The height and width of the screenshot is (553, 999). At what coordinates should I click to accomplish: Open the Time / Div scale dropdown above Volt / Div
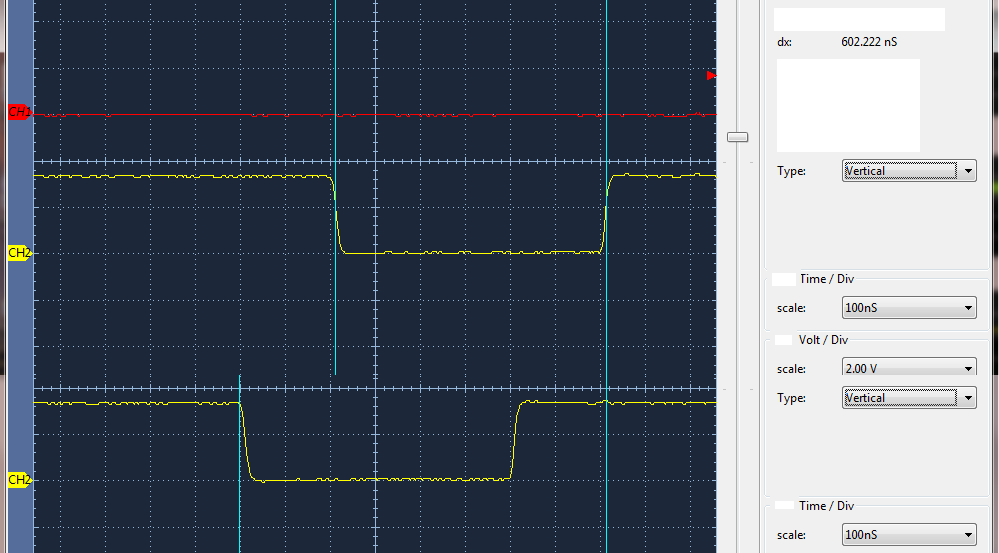[x=909, y=308]
